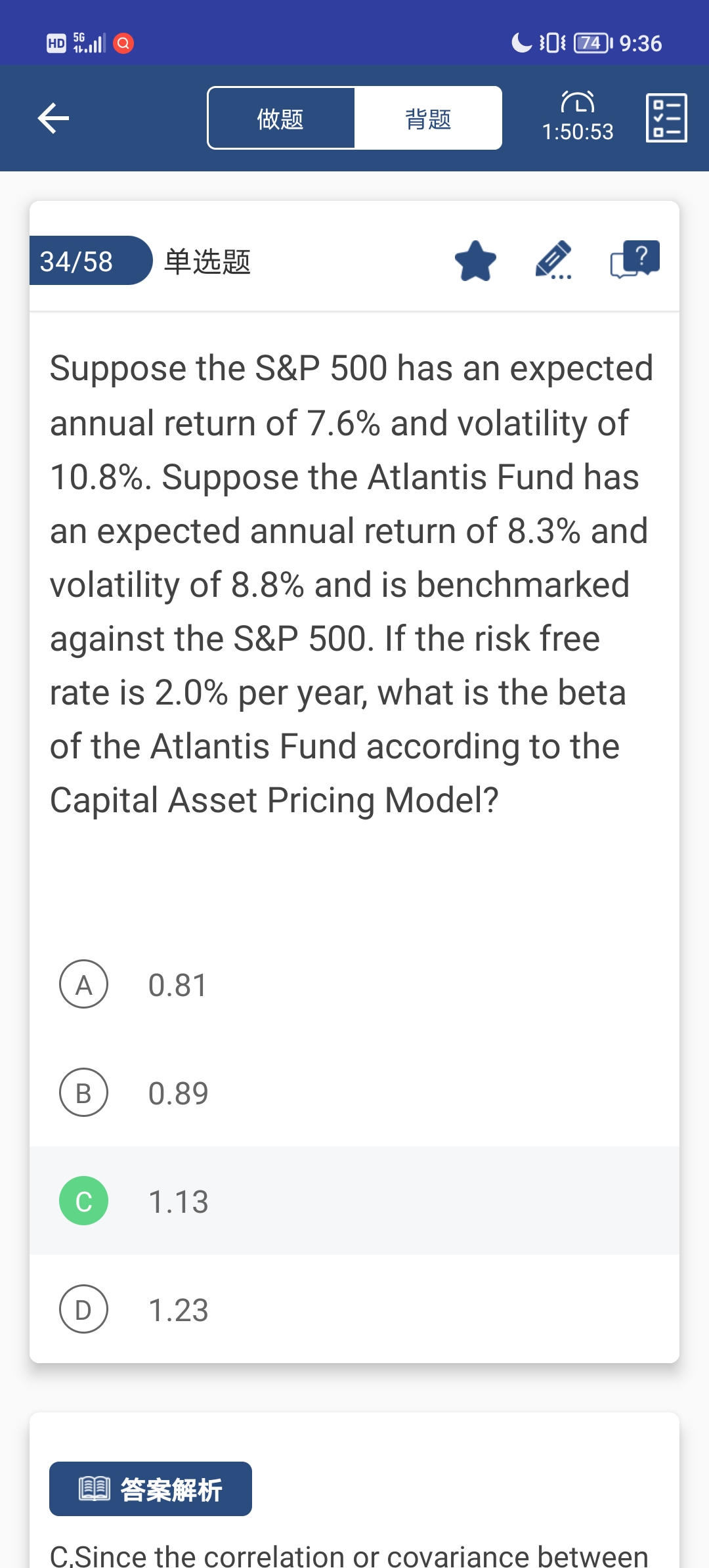Select option D radio button
The width and height of the screenshot is (709, 1568).
click(x=84, y=1309)
